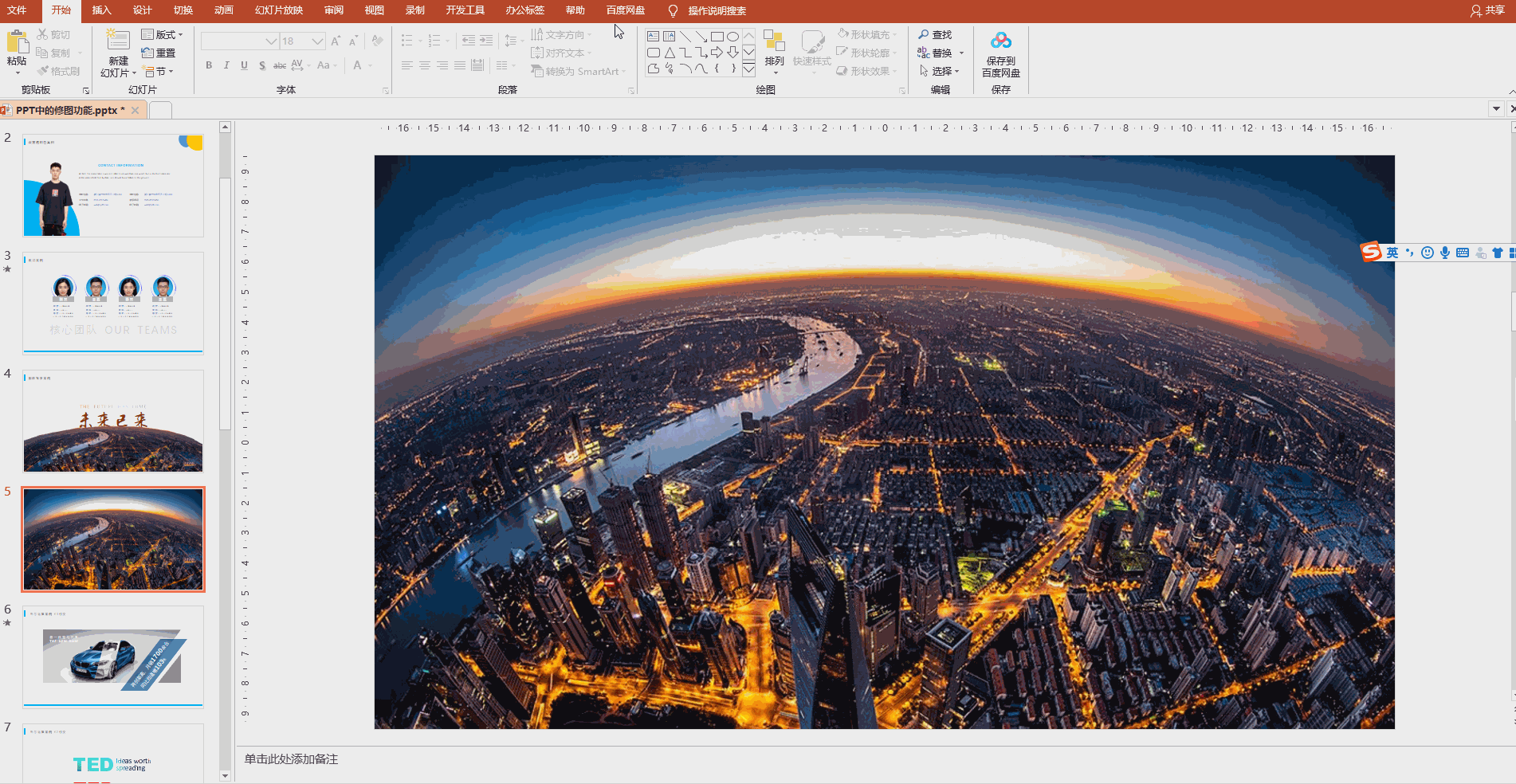
Task: Switch to the View (视图) tab
Action: (374, 10)
